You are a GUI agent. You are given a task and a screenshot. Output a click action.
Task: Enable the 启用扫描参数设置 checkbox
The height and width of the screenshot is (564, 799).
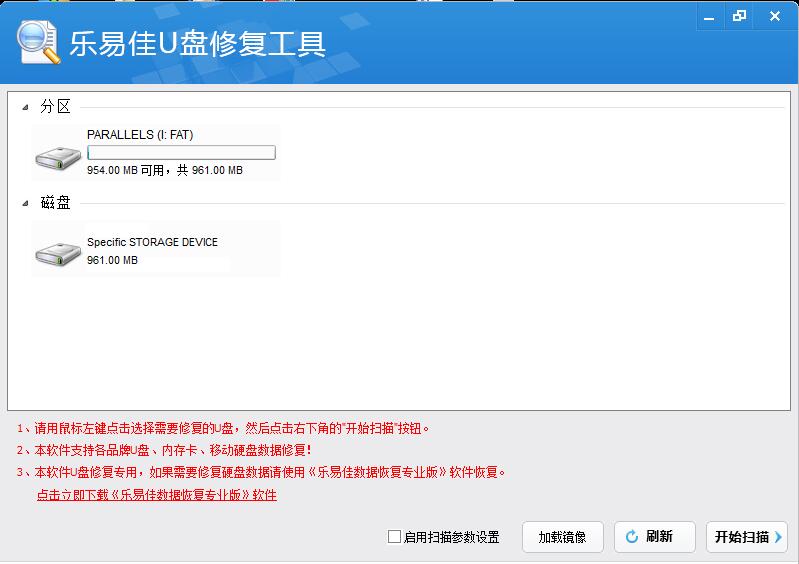(x=394, y=537)
